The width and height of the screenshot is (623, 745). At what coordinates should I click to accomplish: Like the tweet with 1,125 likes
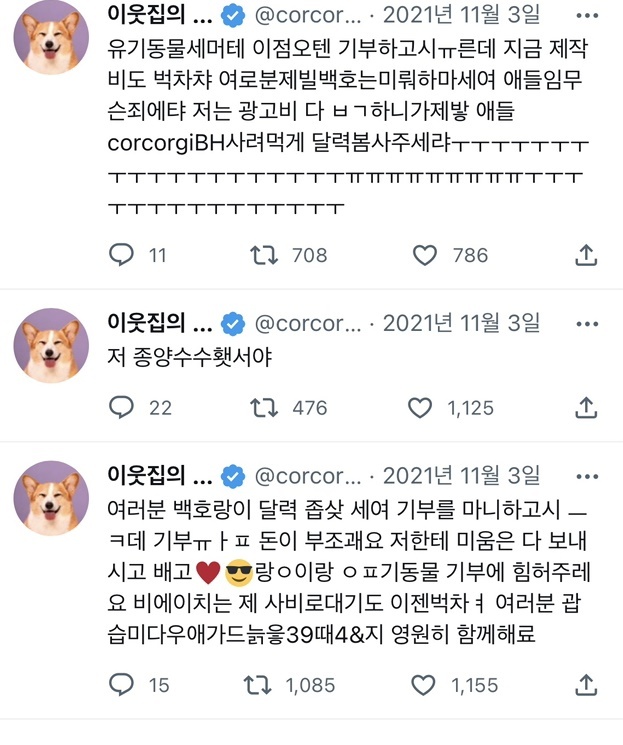coord(418,407)
